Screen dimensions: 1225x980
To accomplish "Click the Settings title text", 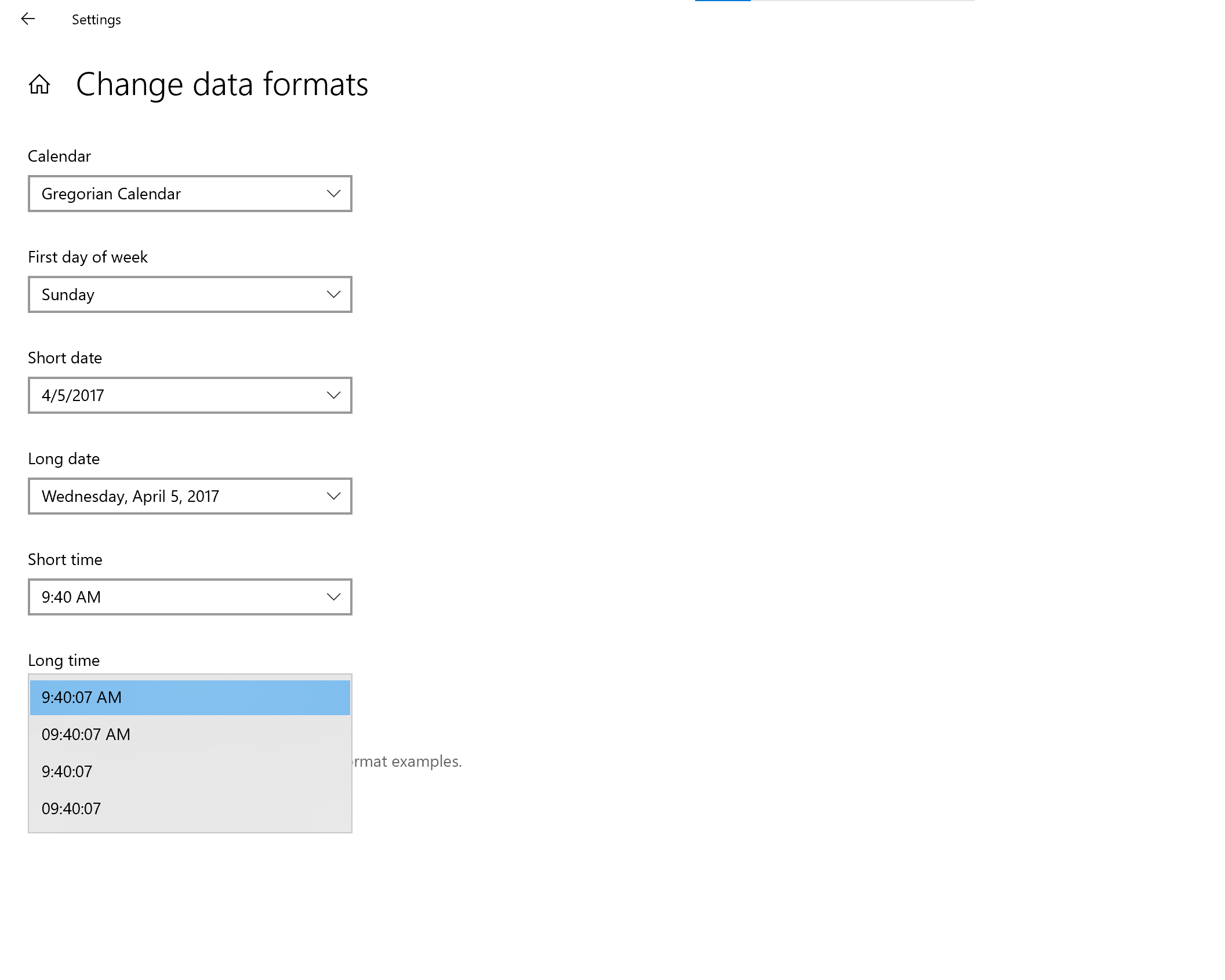I will pyautogui.click(x=96, y=20).
